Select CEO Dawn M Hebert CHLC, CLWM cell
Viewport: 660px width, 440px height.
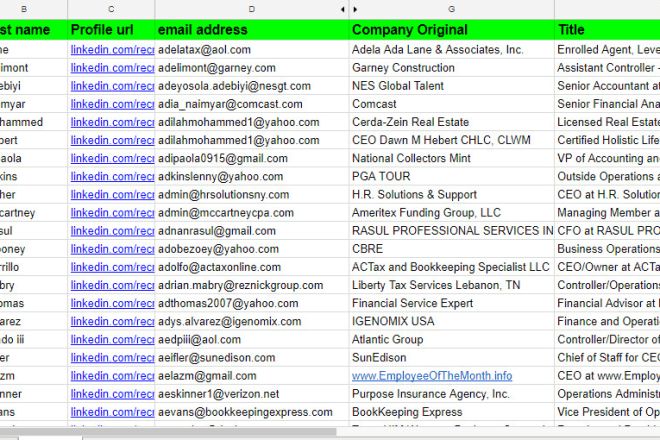pos(452,140)
